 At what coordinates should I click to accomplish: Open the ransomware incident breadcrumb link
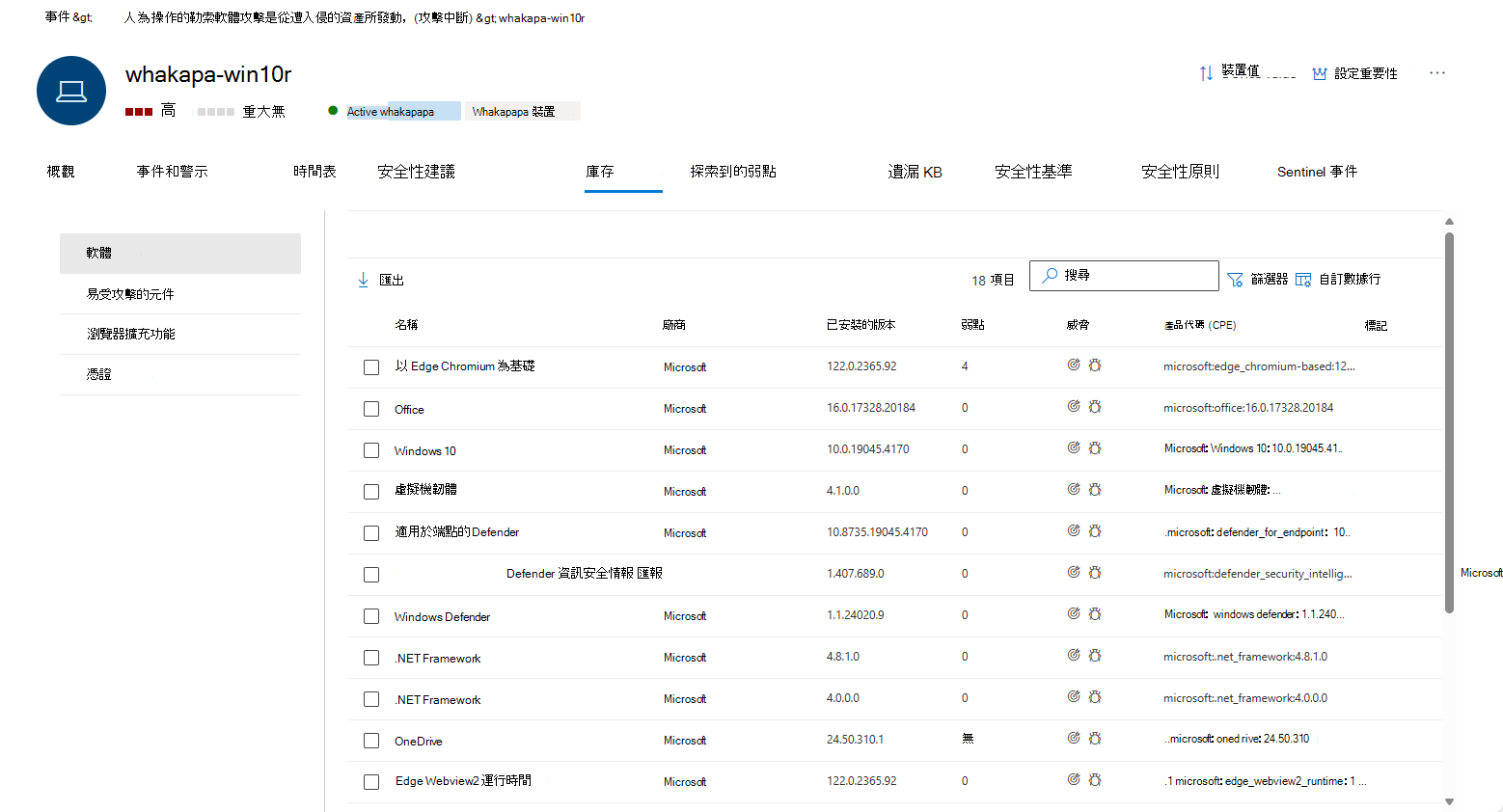pos(297,17)
